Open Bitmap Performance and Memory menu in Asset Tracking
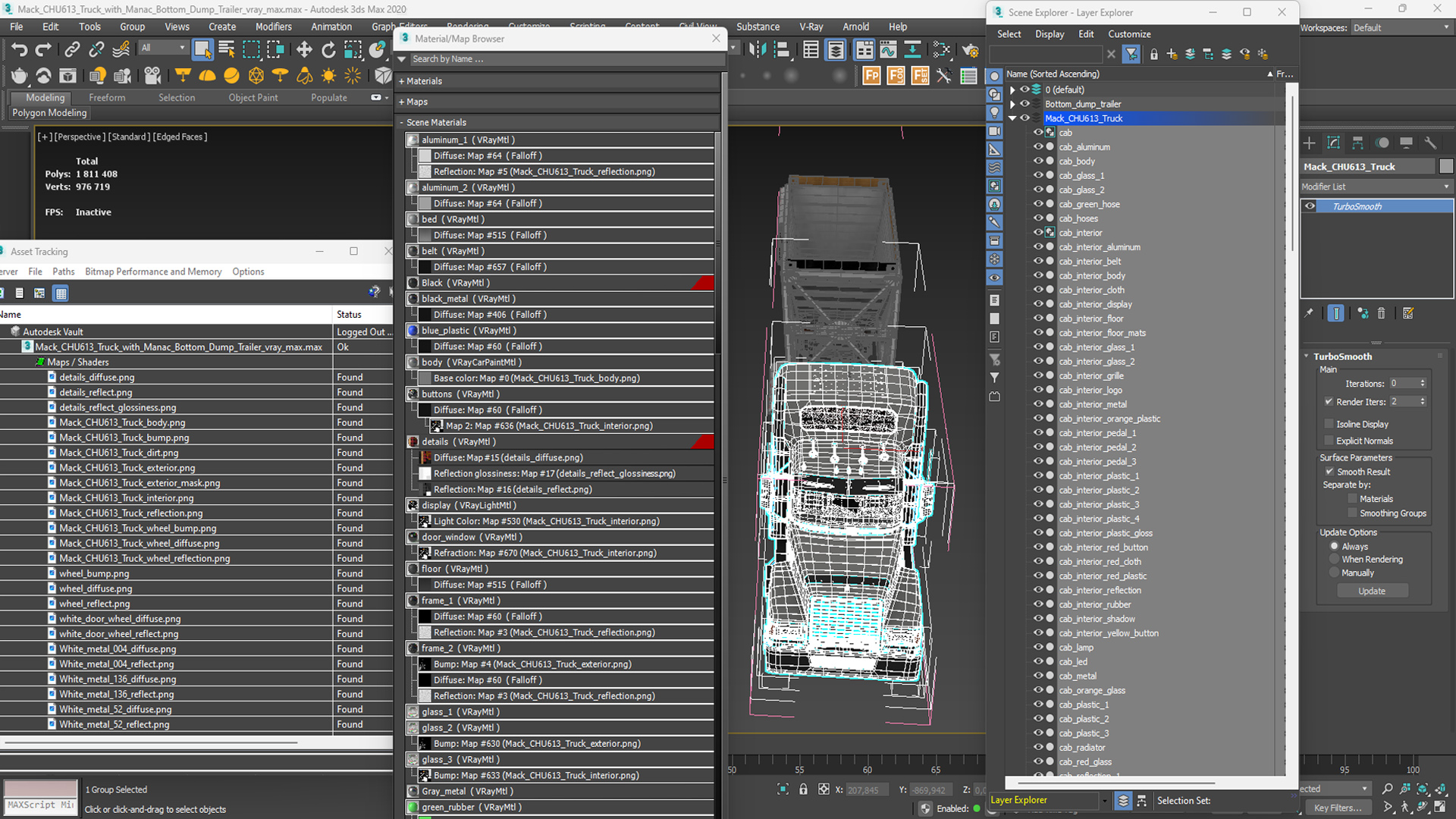Image resolution: width=1456 pixels, height=819 pixels. point(153,271)
